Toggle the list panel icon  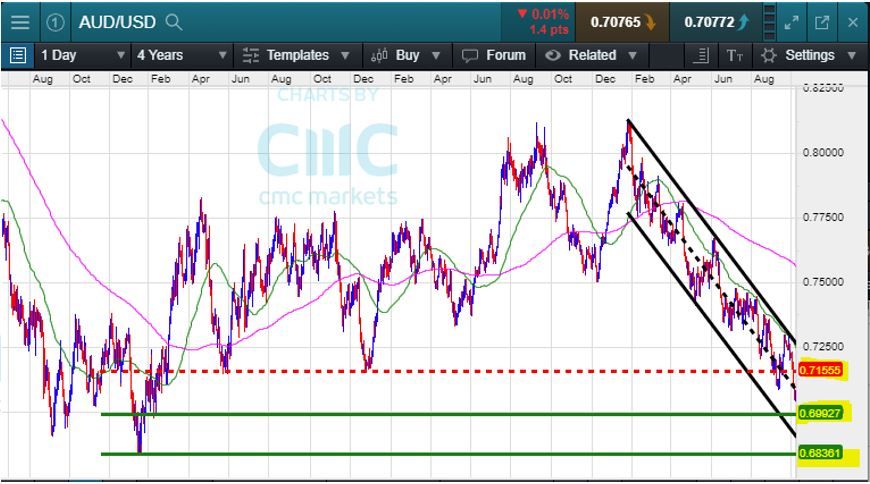point(18,56)
